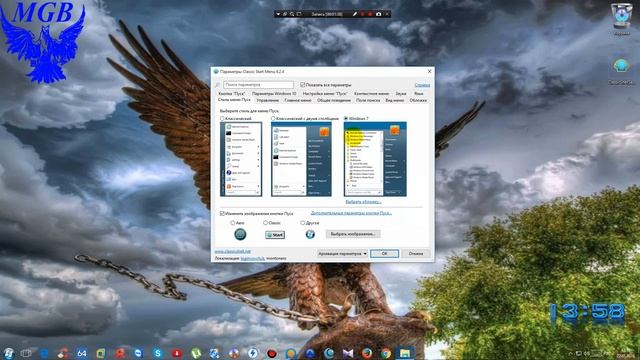640x360 pixels.
Task: Open the Recycle Bin desktop icon
Action: 621,18
